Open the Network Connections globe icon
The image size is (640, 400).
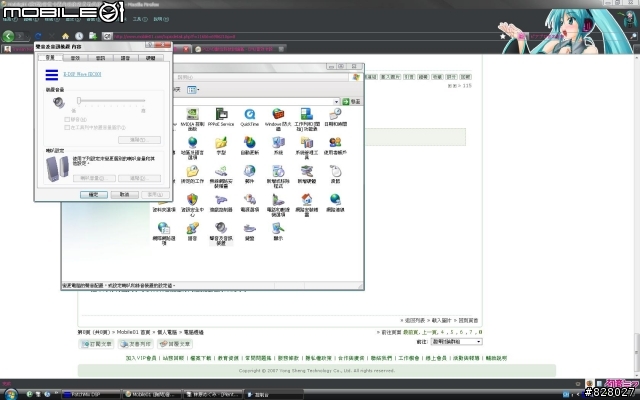coord(335,202)
